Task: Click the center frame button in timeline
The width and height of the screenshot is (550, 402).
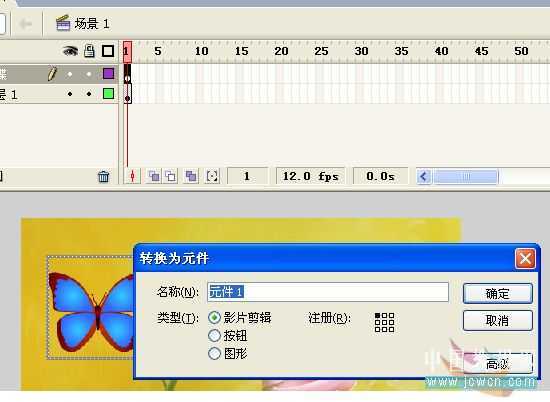Action: pyautogui.click(x=132, y=176)
